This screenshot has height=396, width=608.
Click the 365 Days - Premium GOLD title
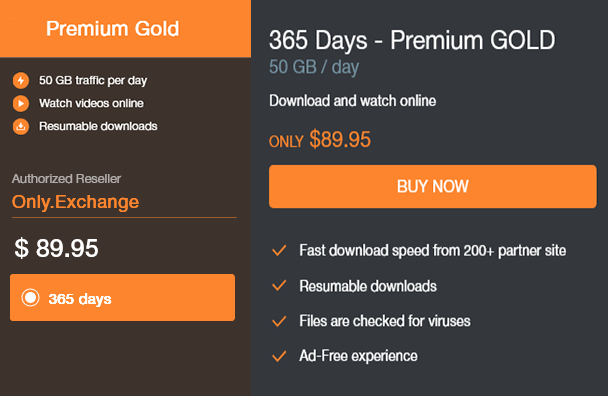(x=412, y=41)
